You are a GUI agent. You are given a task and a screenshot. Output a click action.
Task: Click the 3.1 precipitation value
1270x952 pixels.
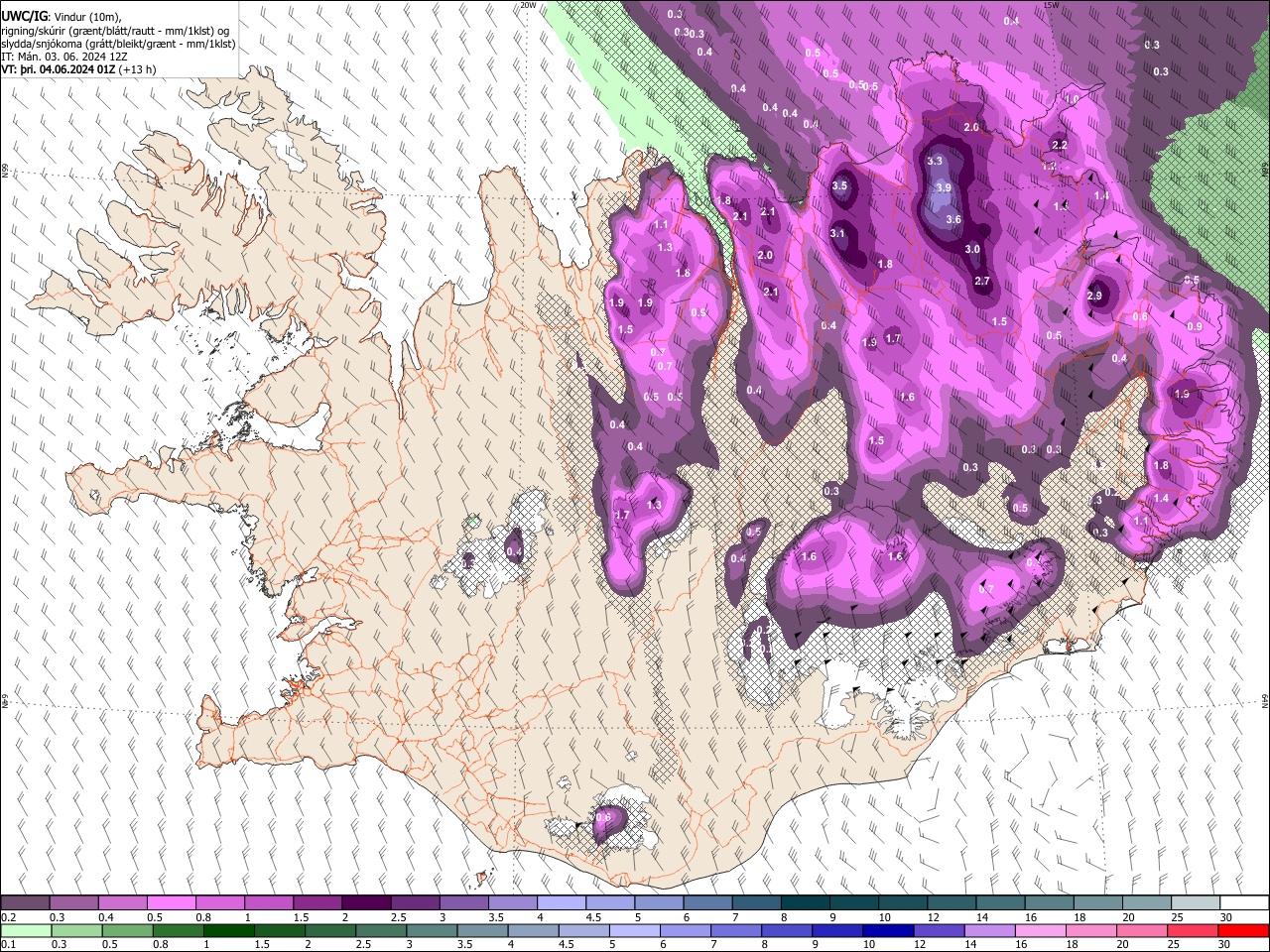[837, 234]
